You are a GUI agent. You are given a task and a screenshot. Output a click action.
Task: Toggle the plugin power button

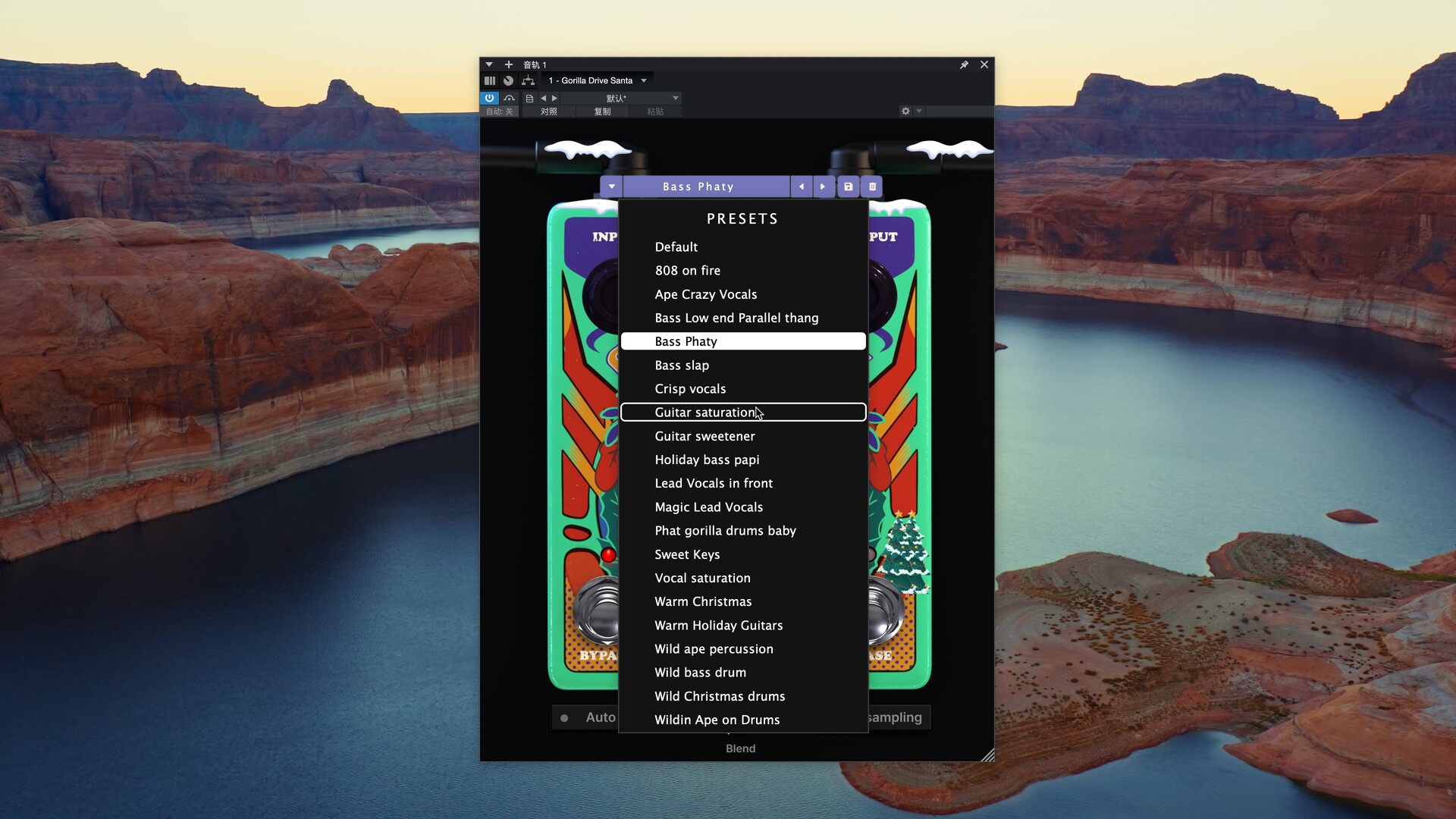click(489, 98)
